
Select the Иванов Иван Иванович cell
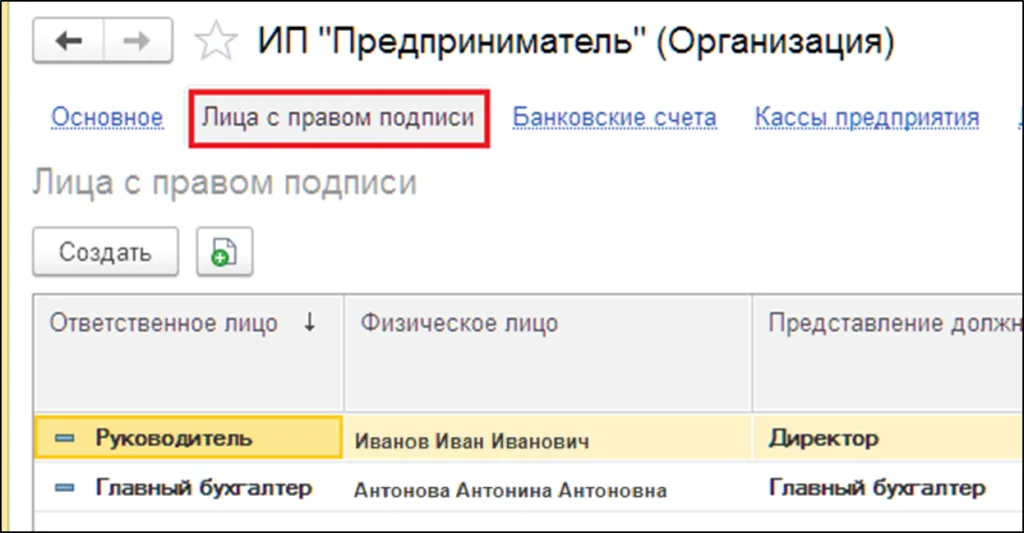[x=471, y=440]
